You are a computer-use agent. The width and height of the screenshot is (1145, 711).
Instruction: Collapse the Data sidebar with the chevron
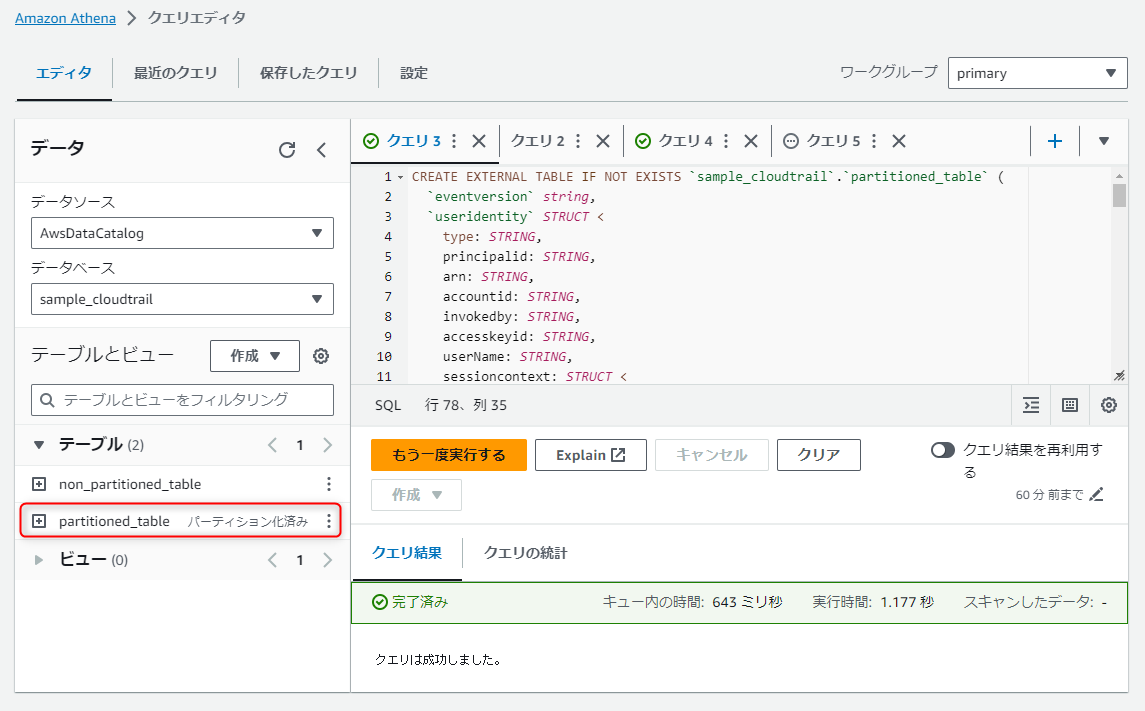click(321, 149)
